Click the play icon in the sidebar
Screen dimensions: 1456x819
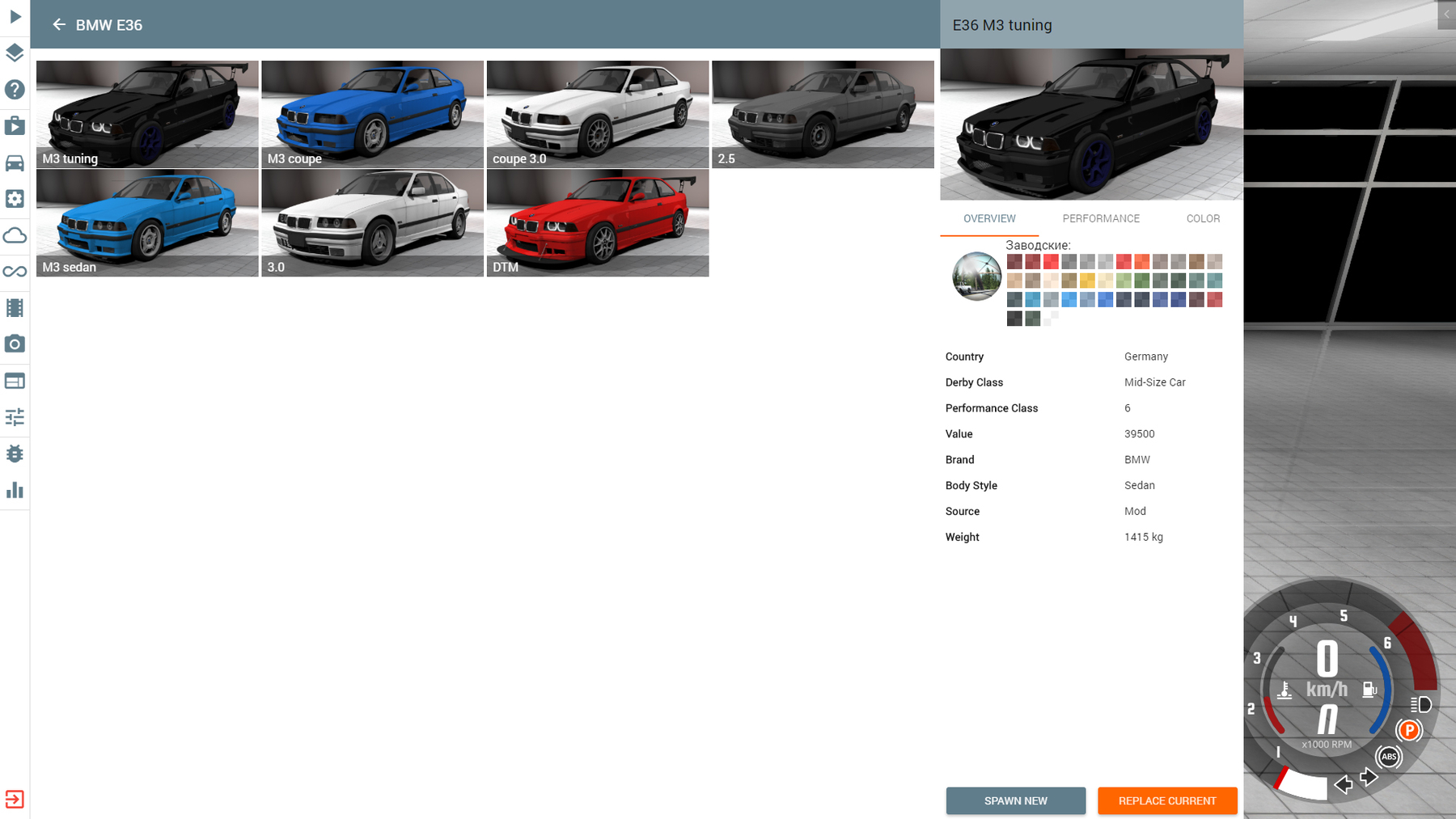click(15, 16)
